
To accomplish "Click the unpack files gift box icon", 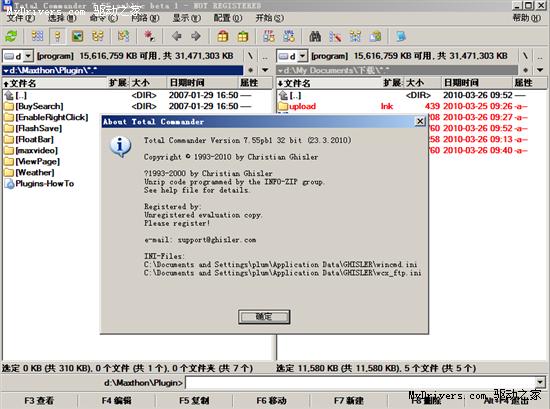I will pos(243,36).
